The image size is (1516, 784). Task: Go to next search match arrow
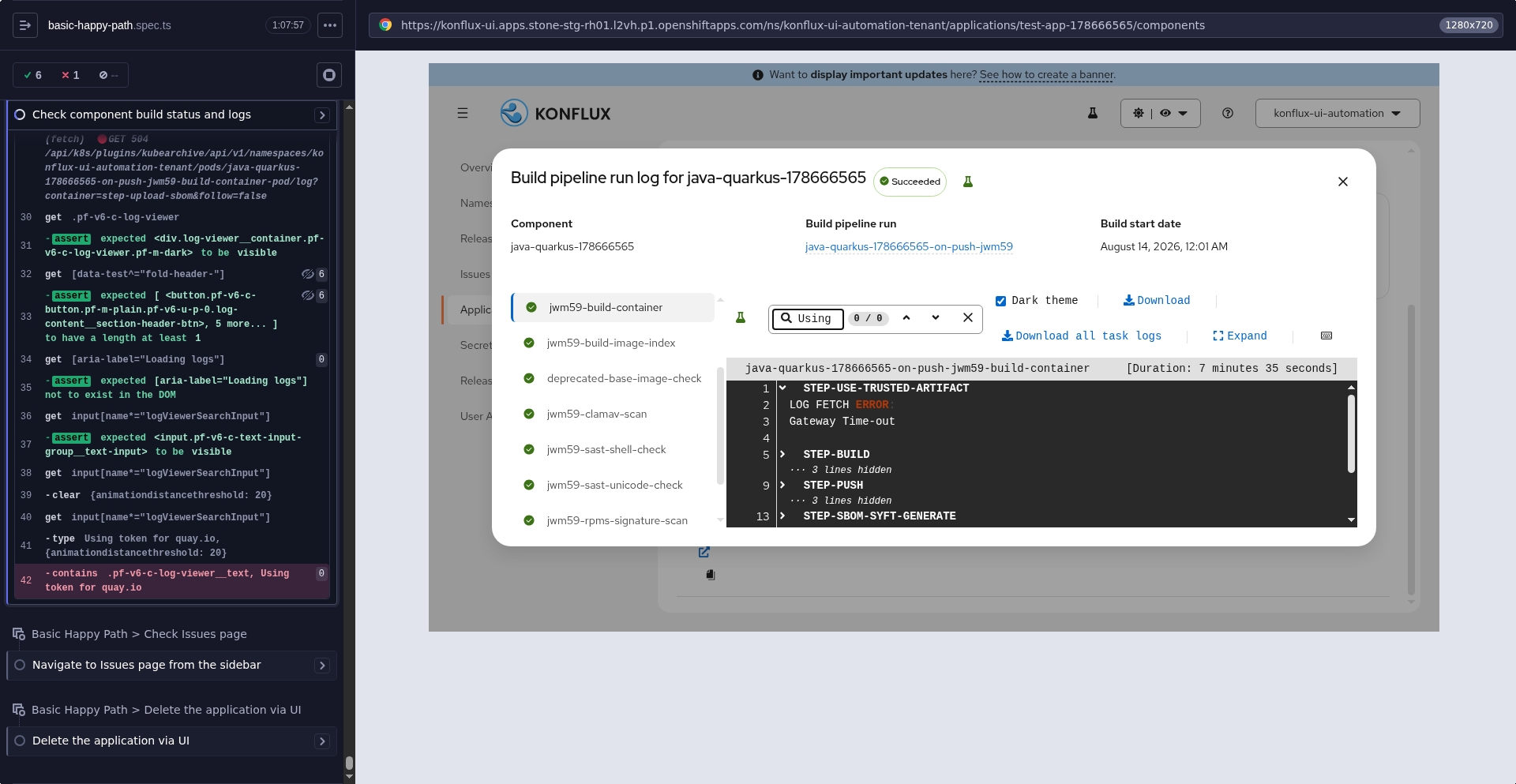936,317
